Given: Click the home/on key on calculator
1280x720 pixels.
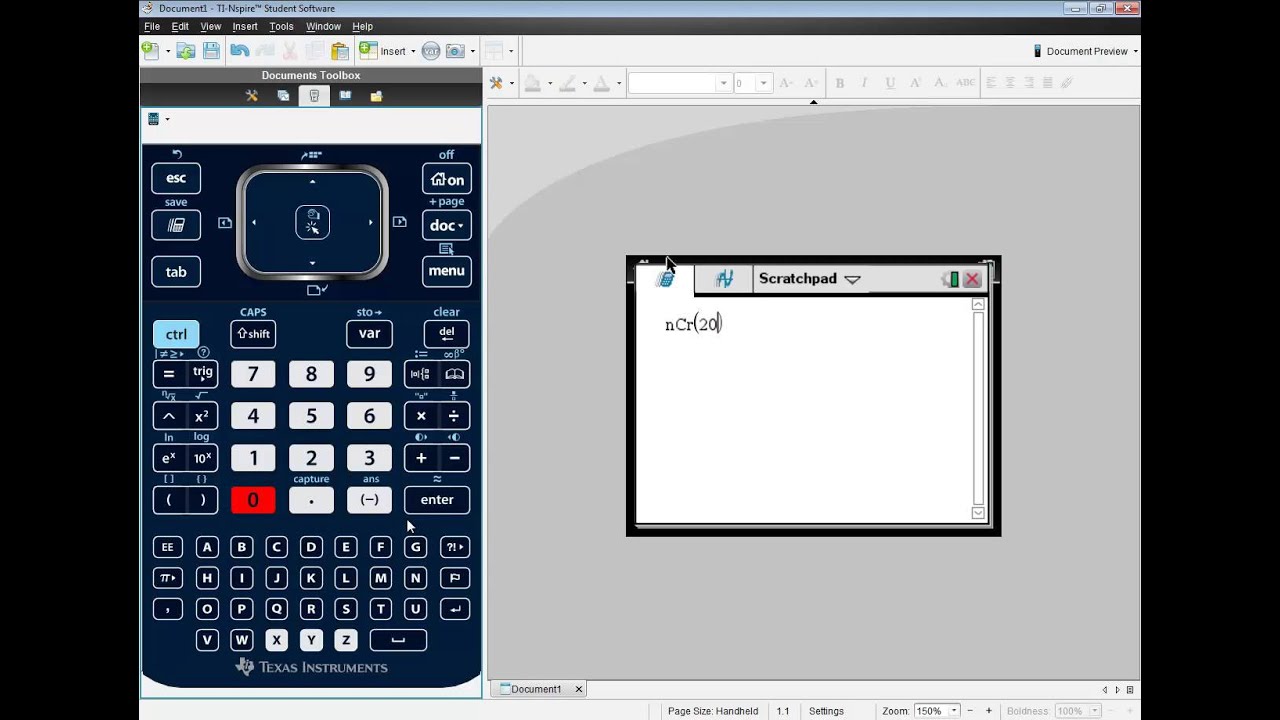Looking at the screenshot, I should 446,179.
